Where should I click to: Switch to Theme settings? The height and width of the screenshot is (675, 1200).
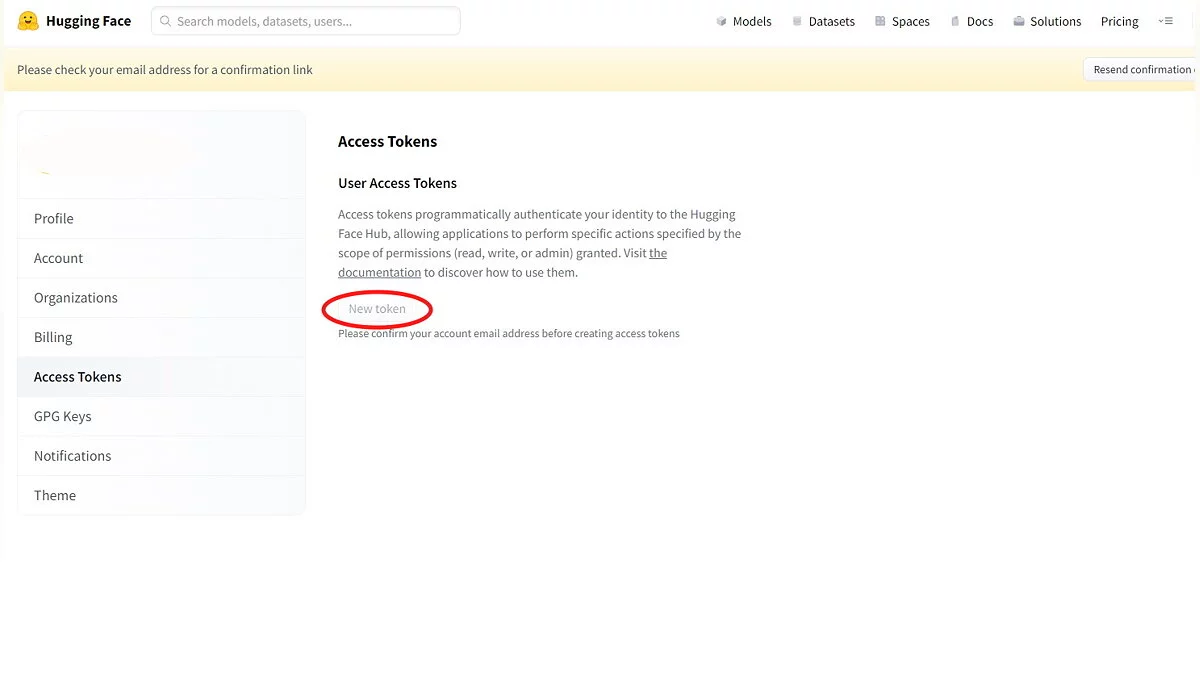(x=55, y=495)
